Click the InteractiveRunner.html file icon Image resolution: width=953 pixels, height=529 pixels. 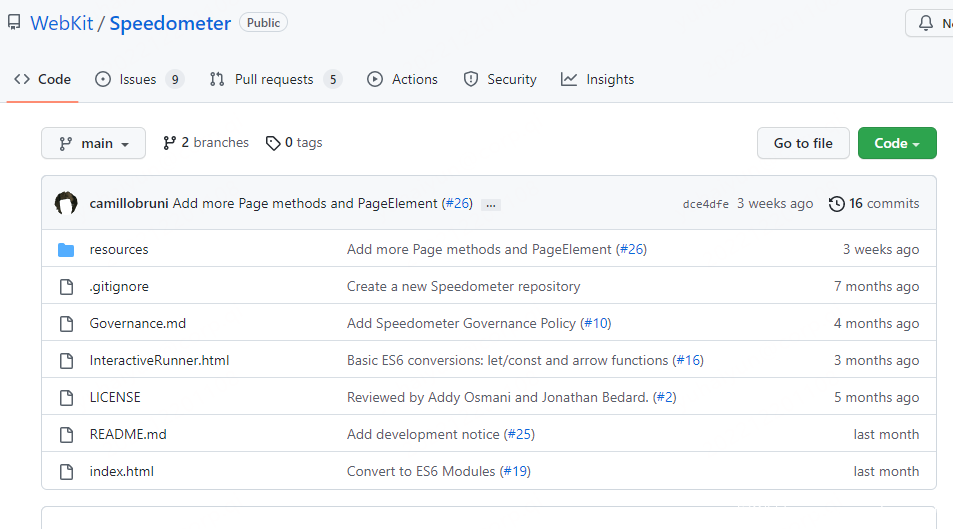pyautogui.click(x=66, y=361)
